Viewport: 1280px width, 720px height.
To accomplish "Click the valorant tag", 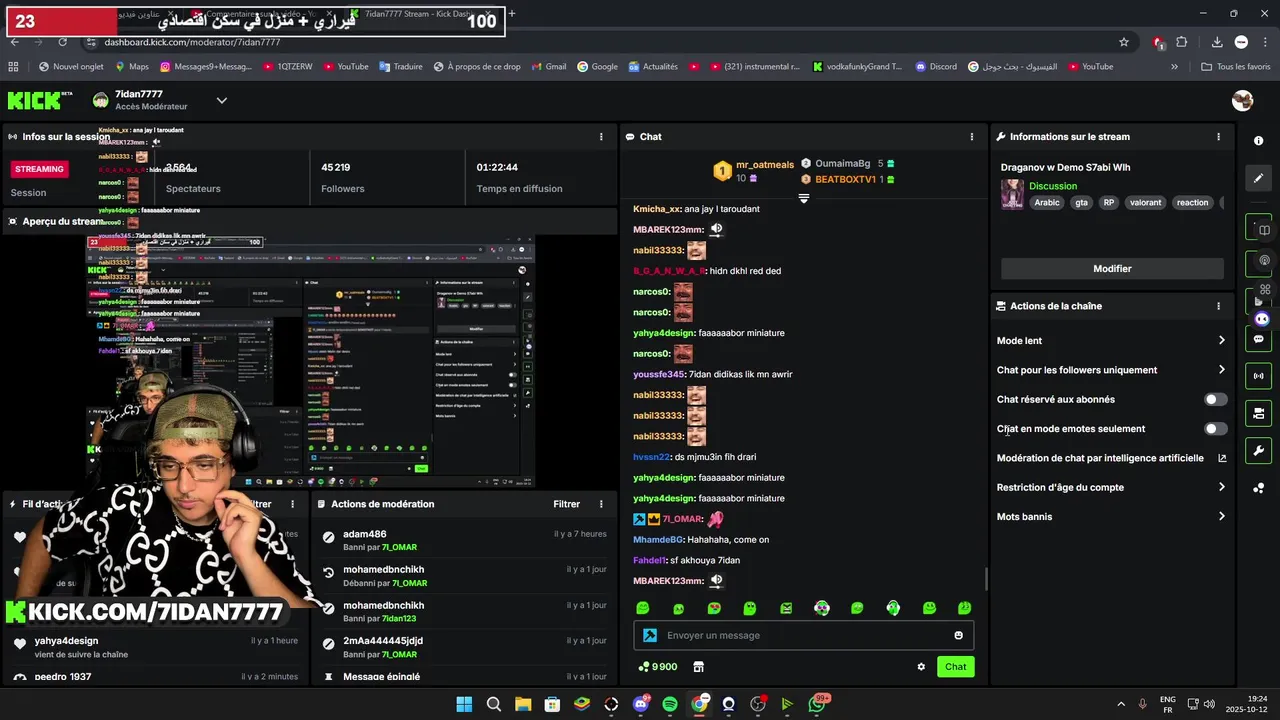I will [1145, 202].
